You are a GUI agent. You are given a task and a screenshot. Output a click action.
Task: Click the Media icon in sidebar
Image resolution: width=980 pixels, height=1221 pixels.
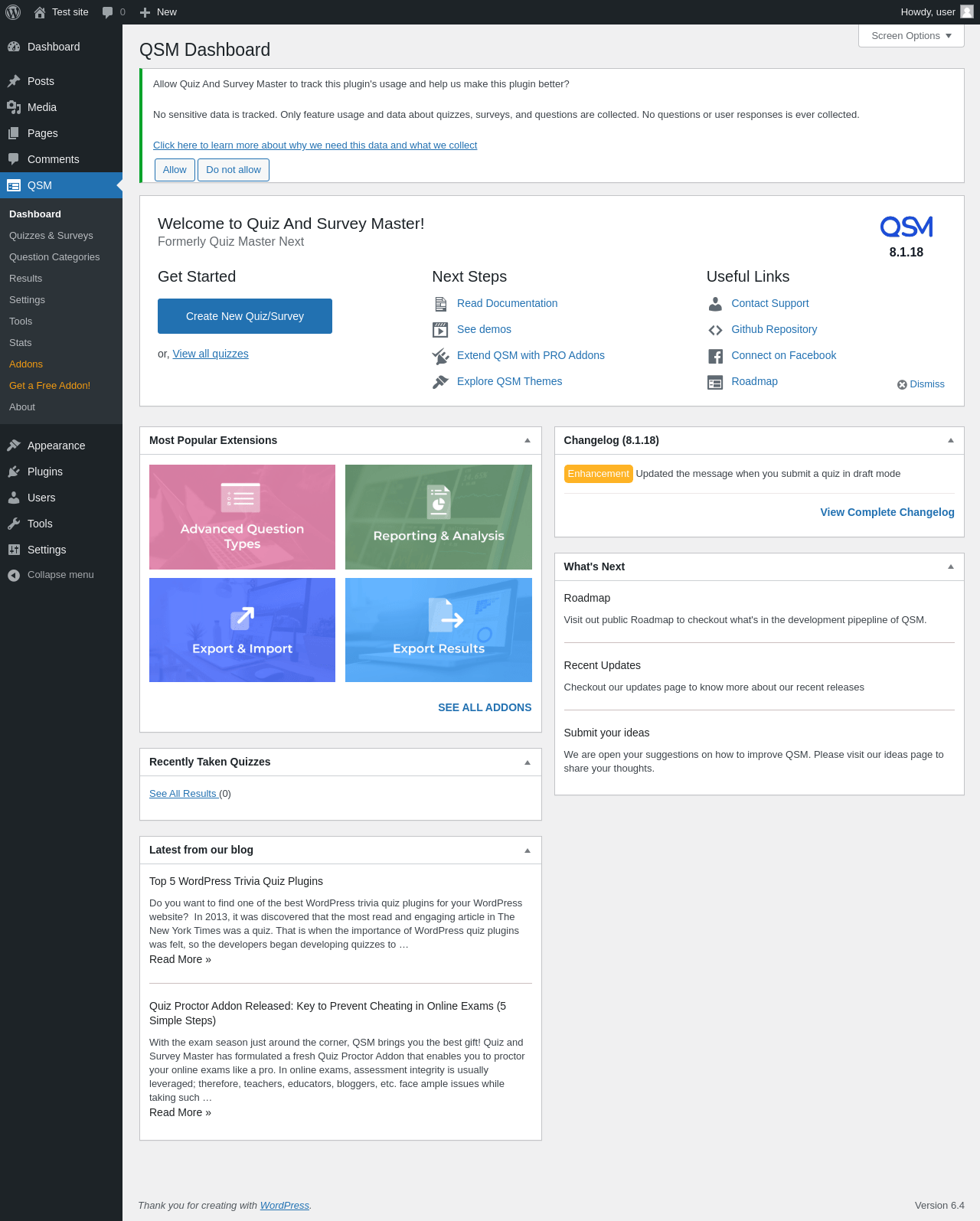pos(14,107)
